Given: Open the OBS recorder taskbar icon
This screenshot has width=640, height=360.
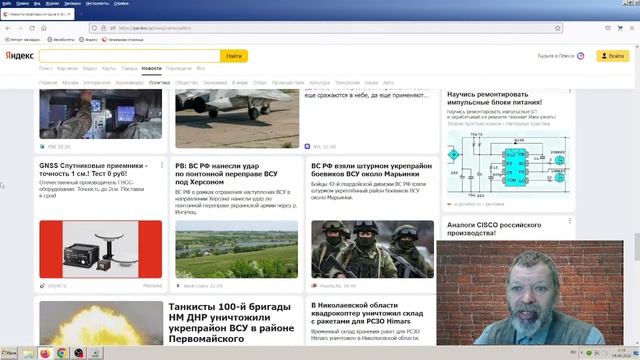Looking at the screenshot, I should (x=79, y=353).
